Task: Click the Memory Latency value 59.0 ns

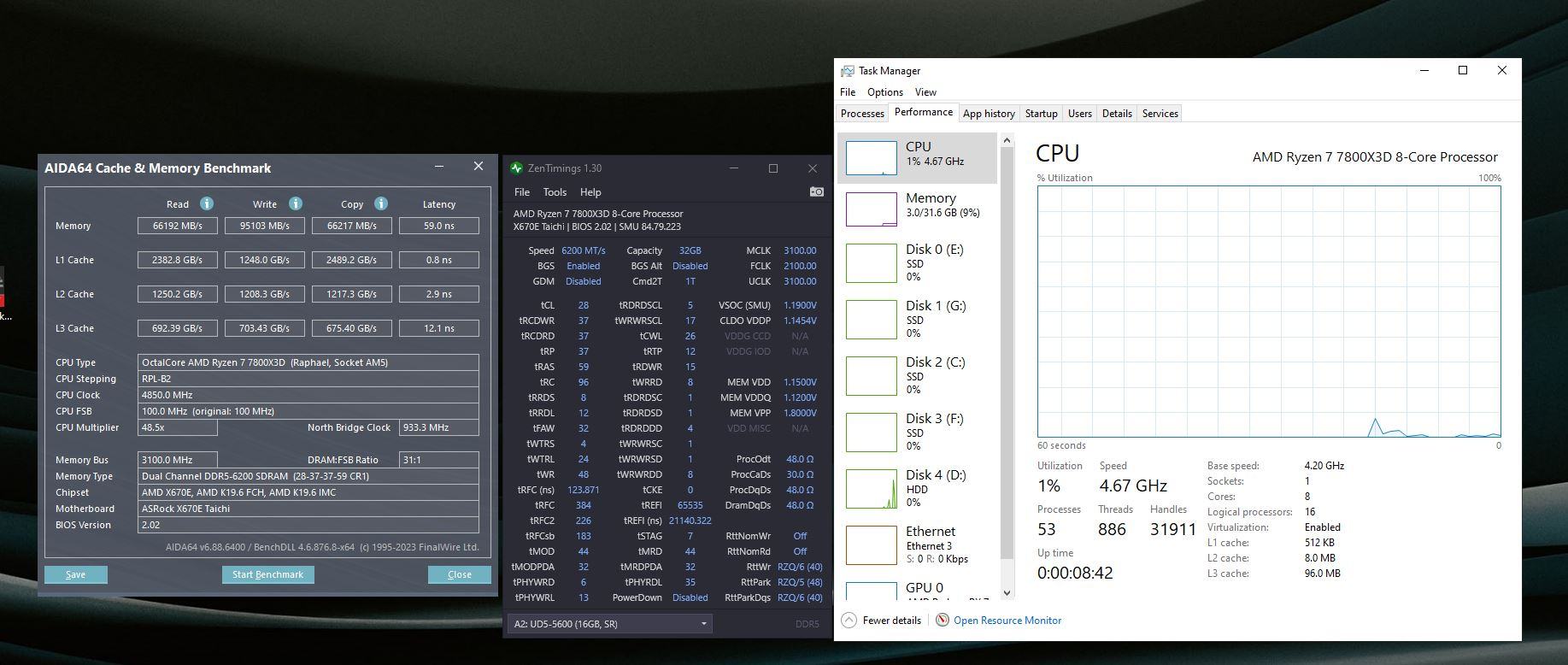Action: (439, 226)
